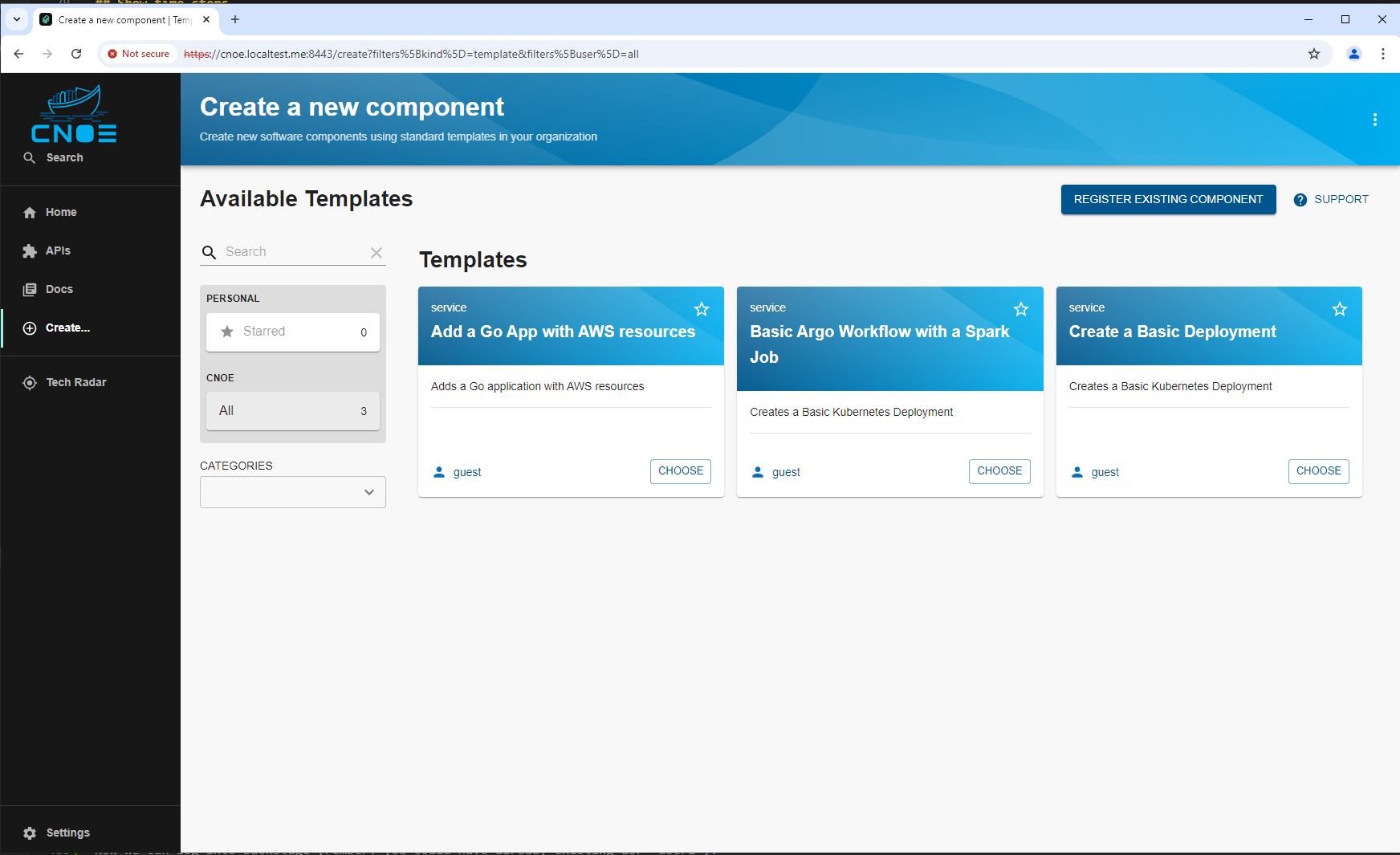Image resolution: width=1400 pixels, height=855 pixels.
Task: Star the Add a Go App template
Action: (x=701, y=309)
